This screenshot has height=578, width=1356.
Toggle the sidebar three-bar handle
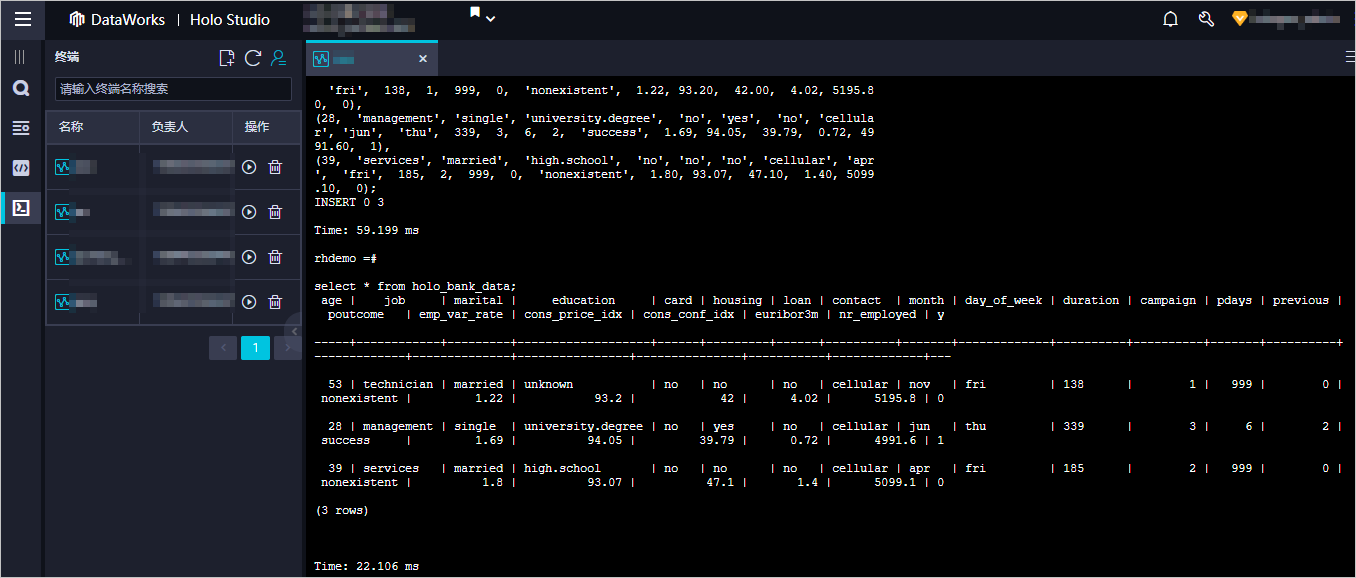(x=20, y=57)
